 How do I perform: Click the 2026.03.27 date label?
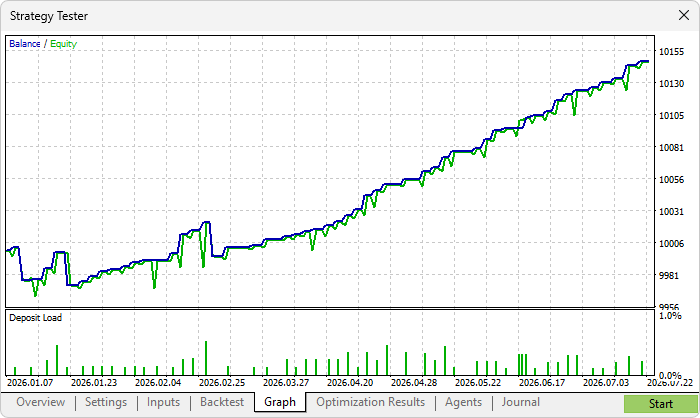(x=286, y=383)
